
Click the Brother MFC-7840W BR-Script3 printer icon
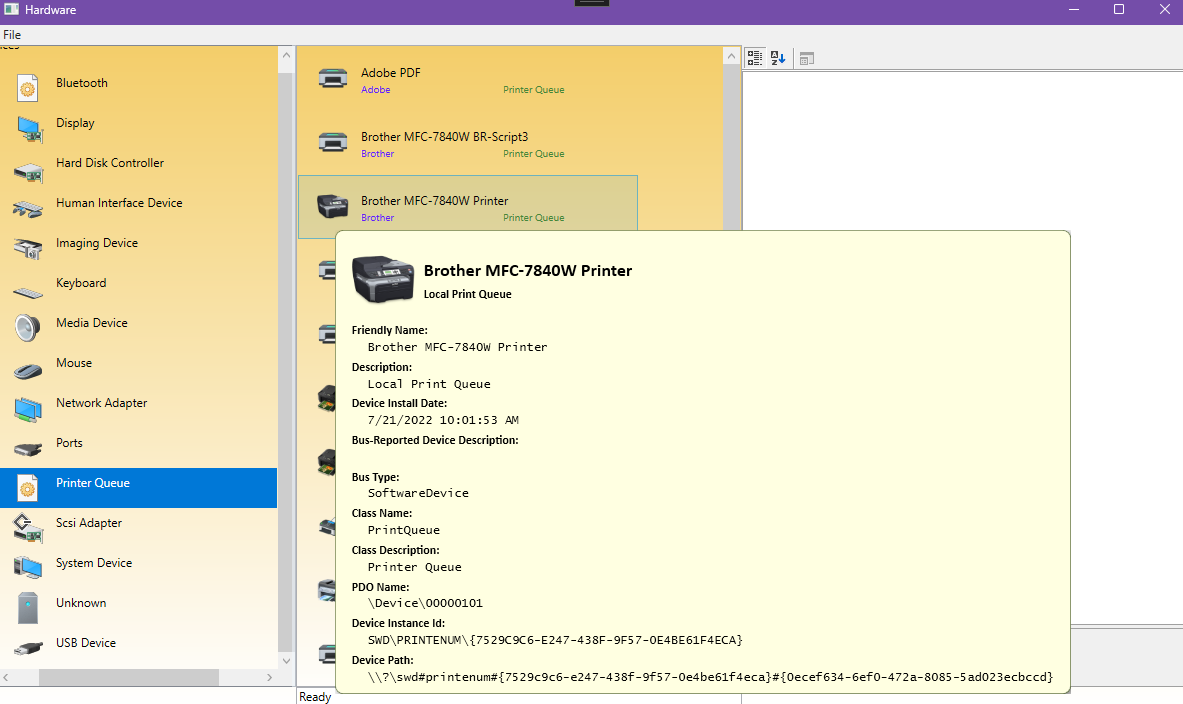333,142
